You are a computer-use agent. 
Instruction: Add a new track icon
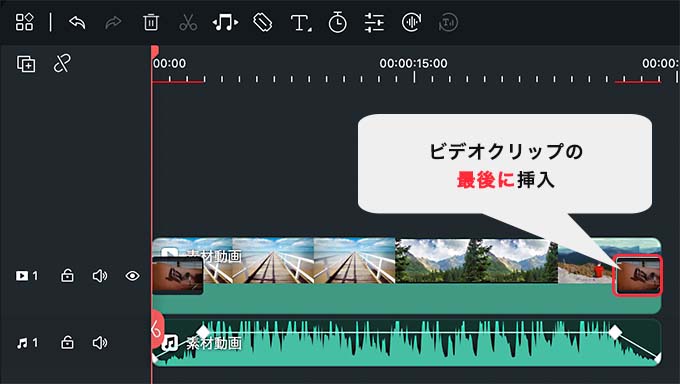tap(26, 64)
